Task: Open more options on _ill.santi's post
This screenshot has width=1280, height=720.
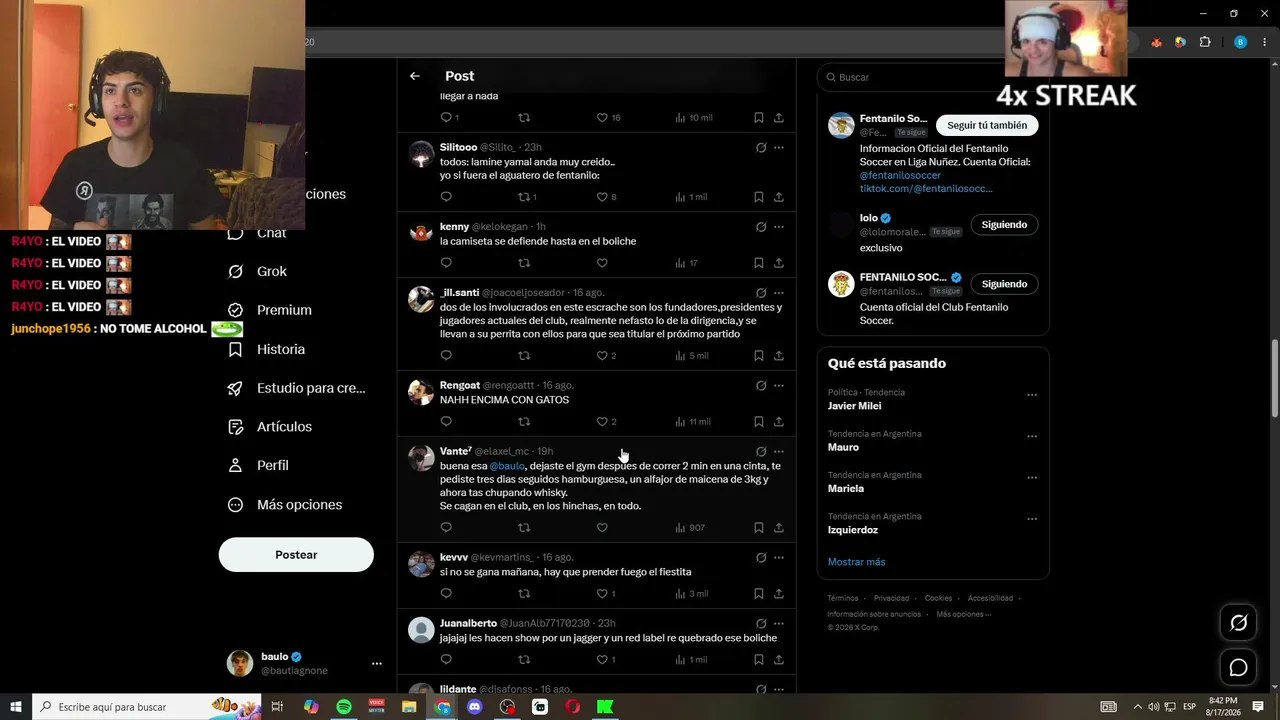Action: point(779,293)
